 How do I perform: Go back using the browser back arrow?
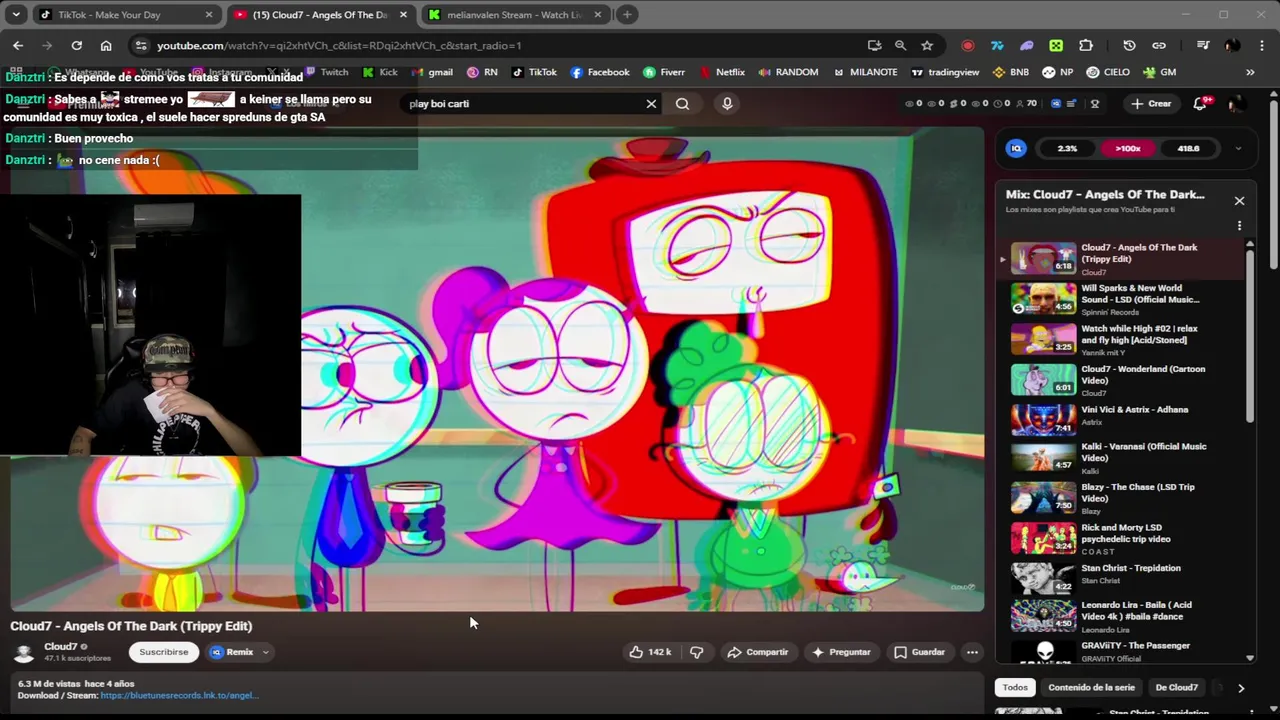(x=18, y=45)
